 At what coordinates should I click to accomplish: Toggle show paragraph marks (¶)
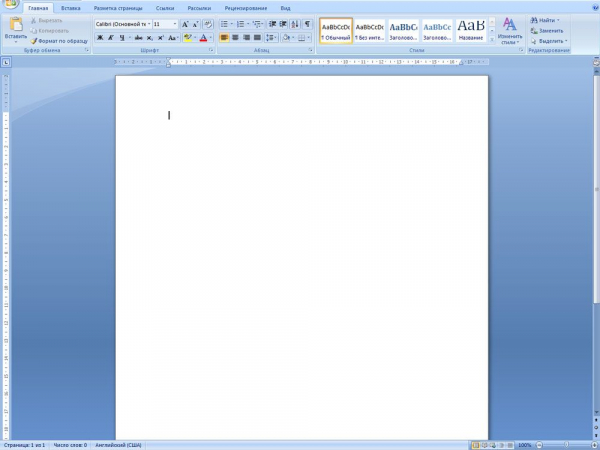pos(307,24)
